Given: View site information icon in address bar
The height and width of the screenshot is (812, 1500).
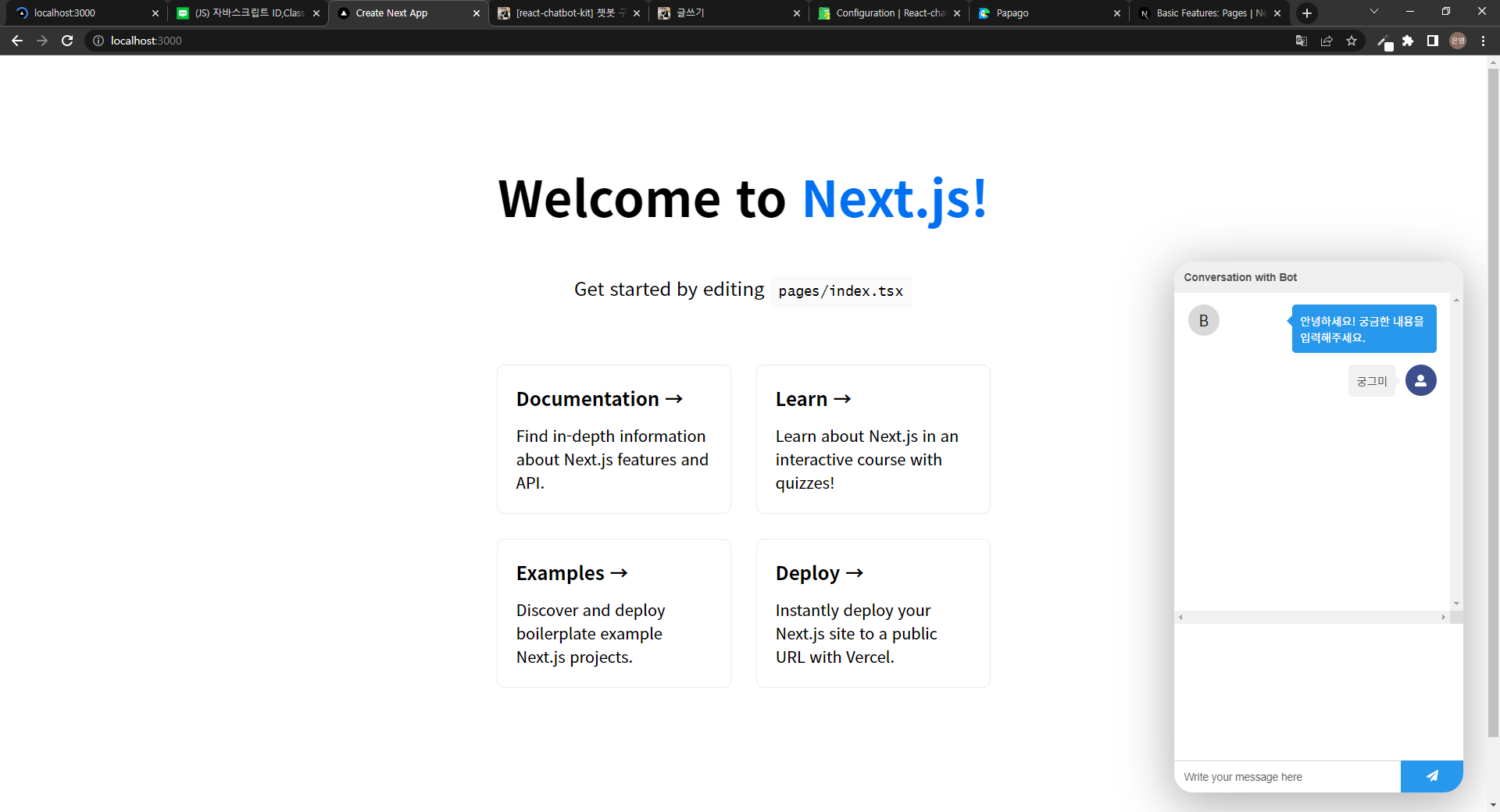Looking at the screenshot, I should [98, 41].
